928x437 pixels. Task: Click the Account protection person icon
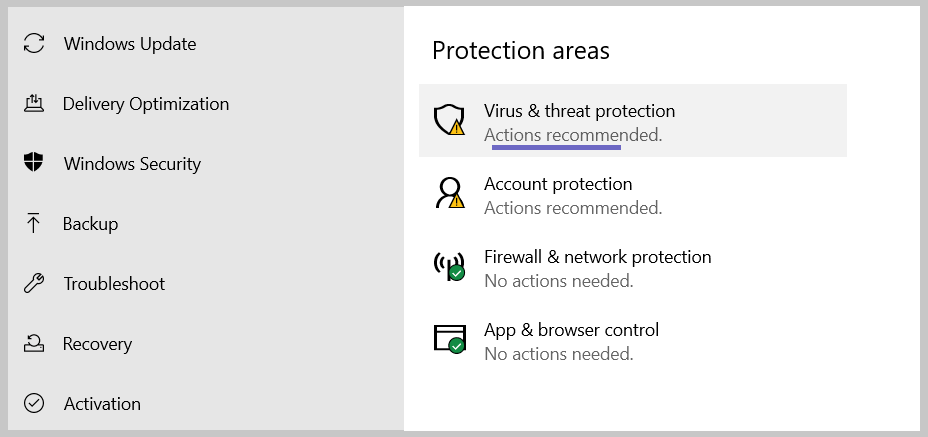pos(449,193)
